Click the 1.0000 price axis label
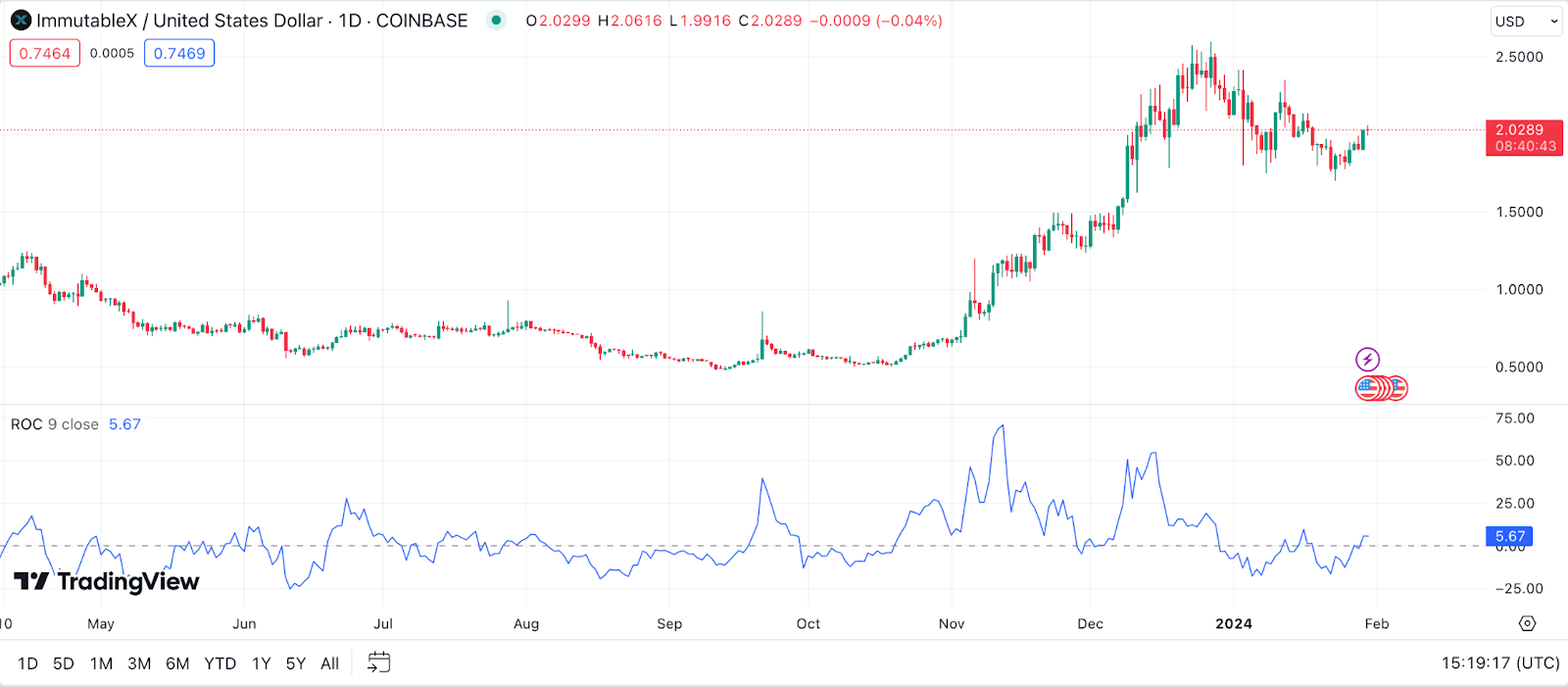 (1519, 289)
